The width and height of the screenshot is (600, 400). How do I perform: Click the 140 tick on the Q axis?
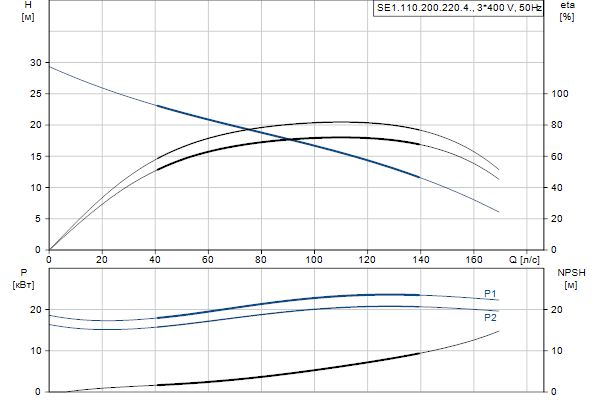pyautogui.click(x=421, y=260)
